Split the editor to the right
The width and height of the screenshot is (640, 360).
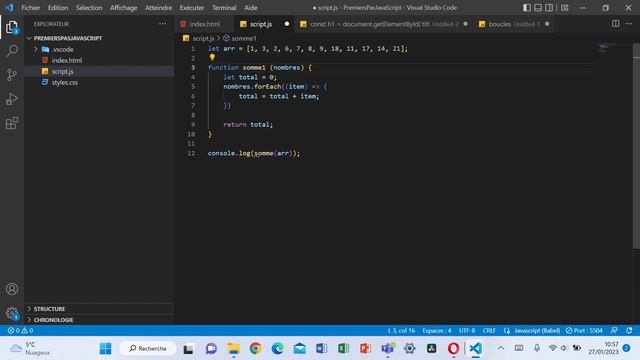616,24
